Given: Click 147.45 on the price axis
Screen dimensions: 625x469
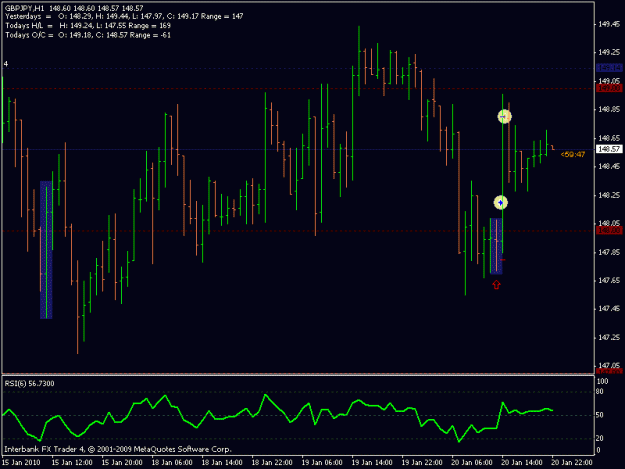Looking at the screenshot, I should (x=609, y=309).
